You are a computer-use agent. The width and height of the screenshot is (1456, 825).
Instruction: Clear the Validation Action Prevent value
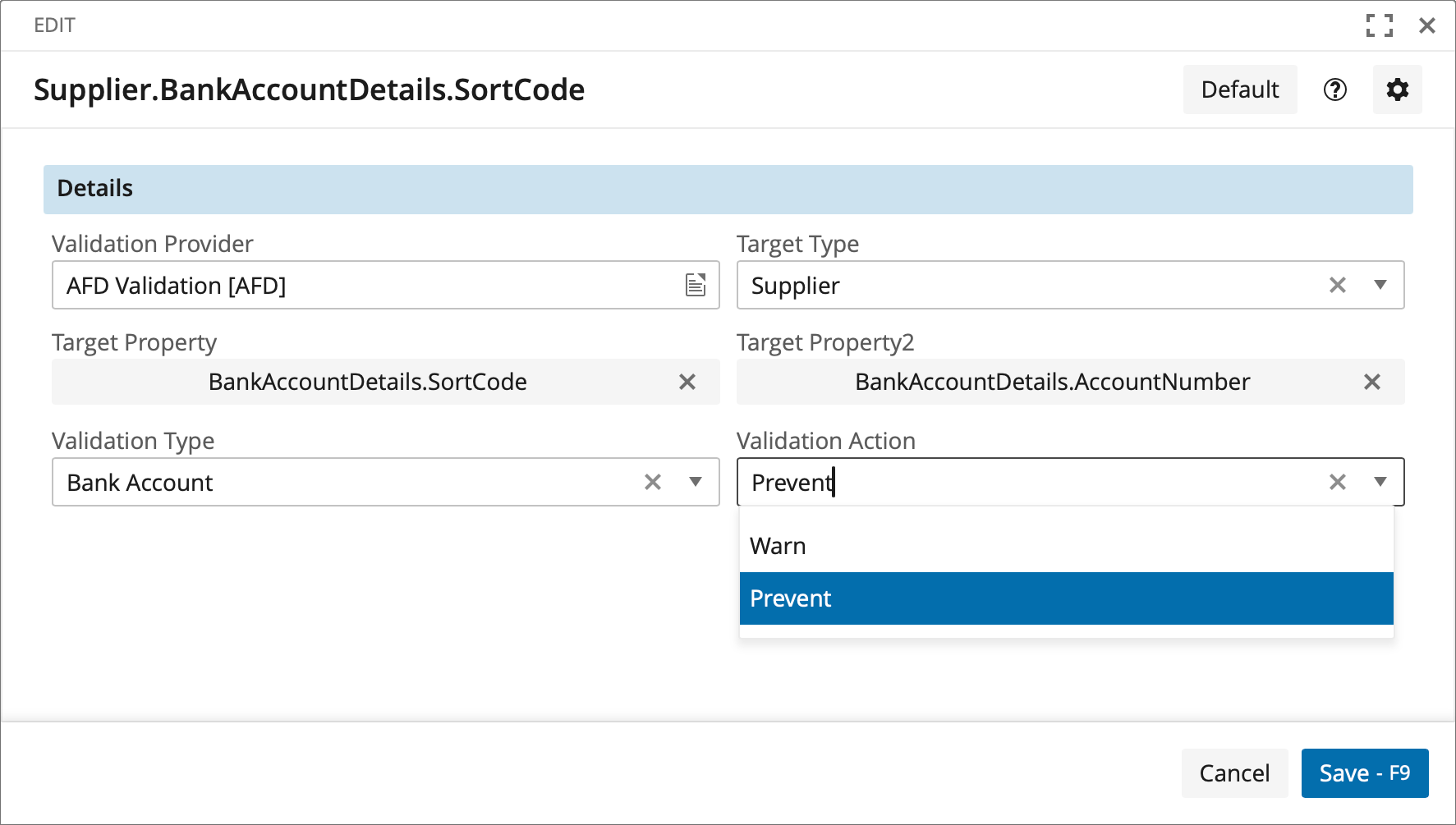click(x=1337, y=482)
